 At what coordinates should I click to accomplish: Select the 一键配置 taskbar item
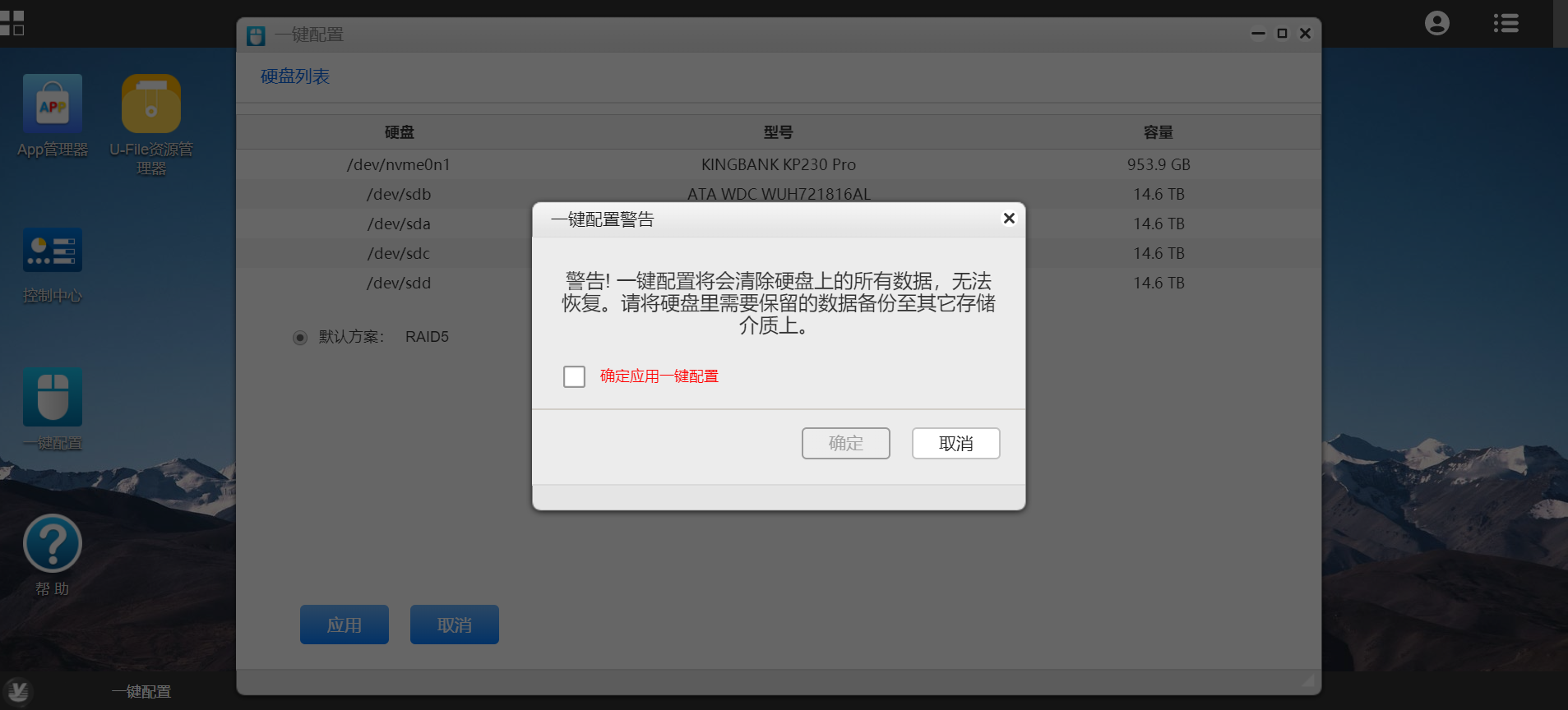pos(141,692)
